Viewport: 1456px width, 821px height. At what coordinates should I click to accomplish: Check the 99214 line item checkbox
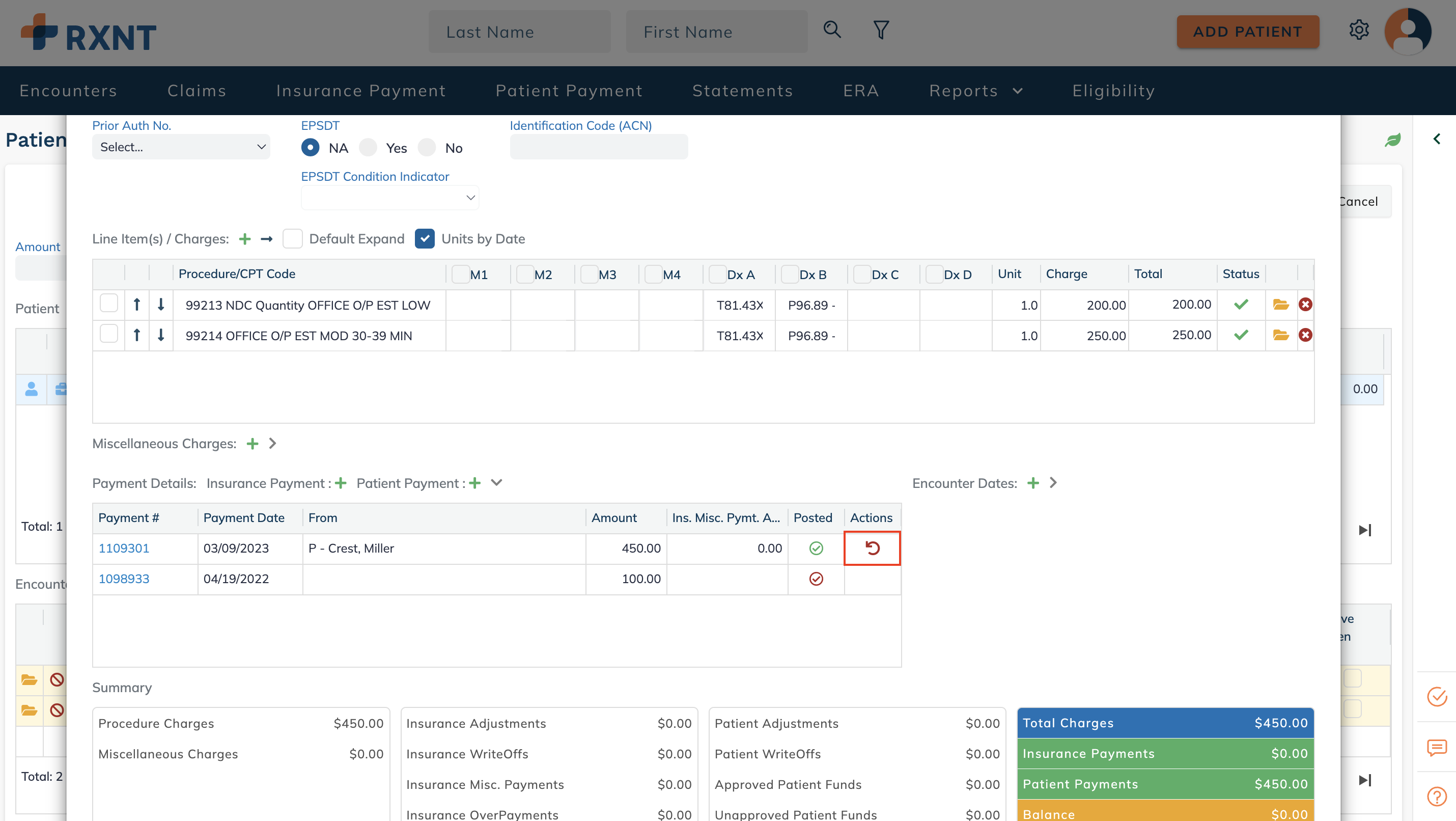click(x=108, y=333)
